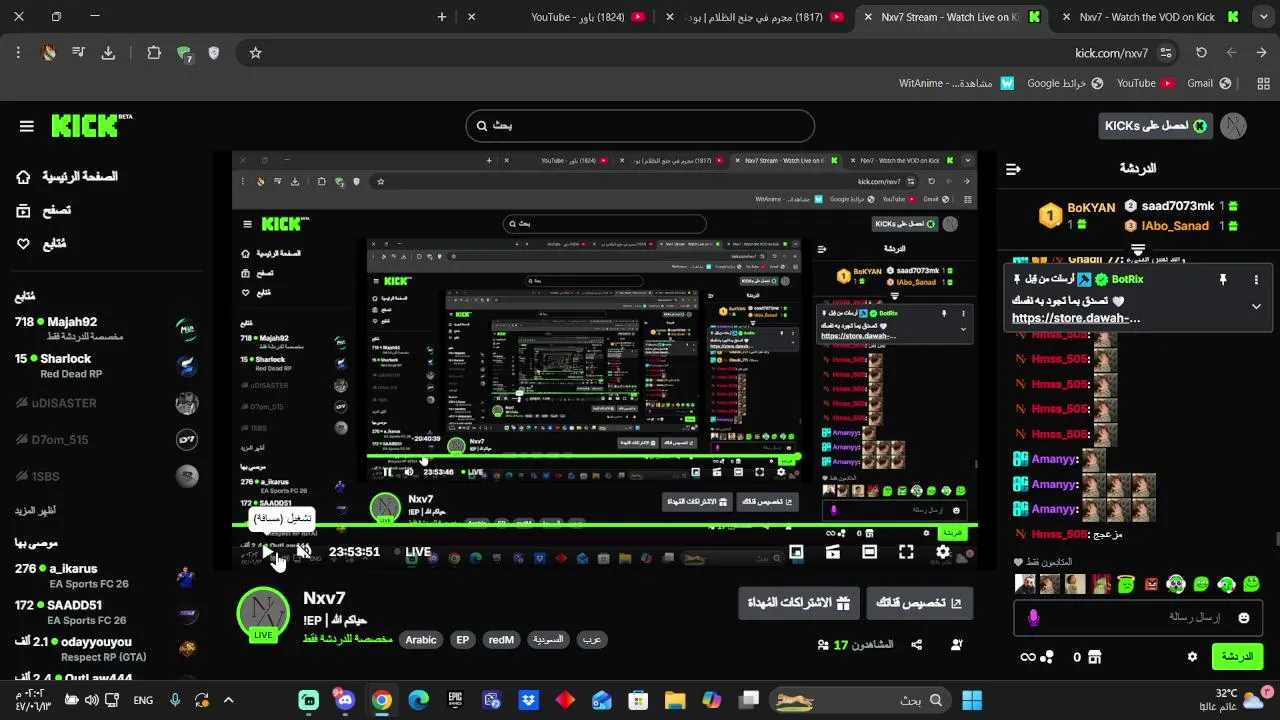Collapse the chat panel

click(1013, 169)
